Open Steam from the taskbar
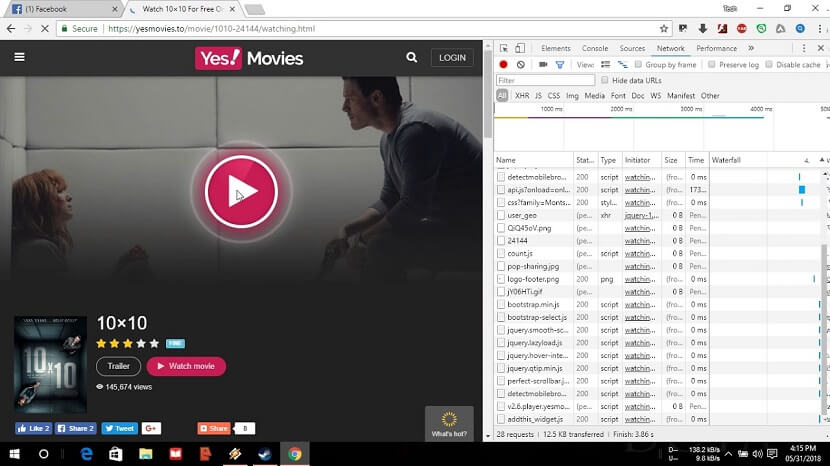The width and height of the screenshot is (830, 466). (265, 454)
